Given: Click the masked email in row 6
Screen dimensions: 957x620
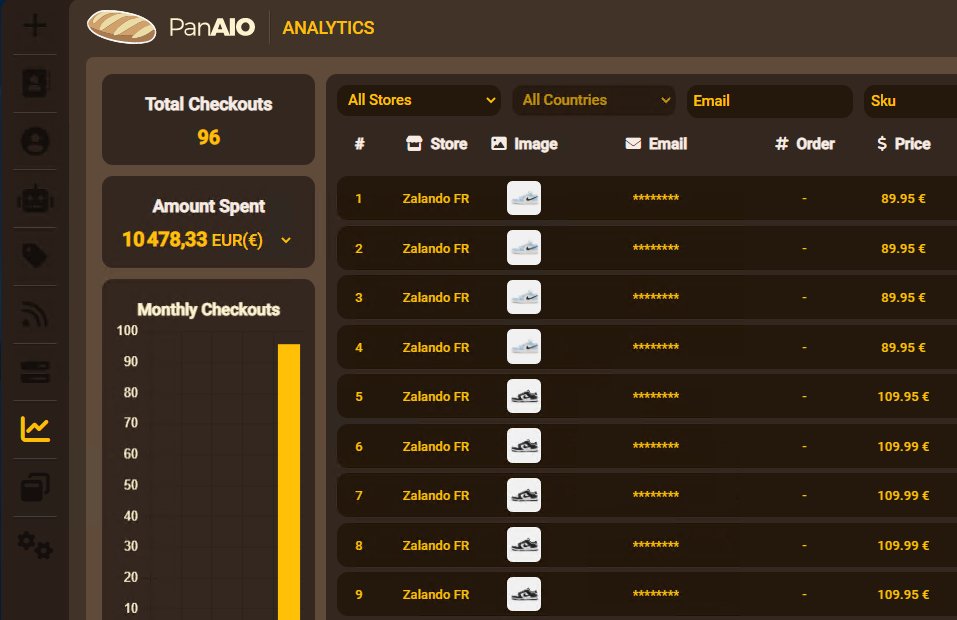Looking at the screenshot, I should point(655,445).
